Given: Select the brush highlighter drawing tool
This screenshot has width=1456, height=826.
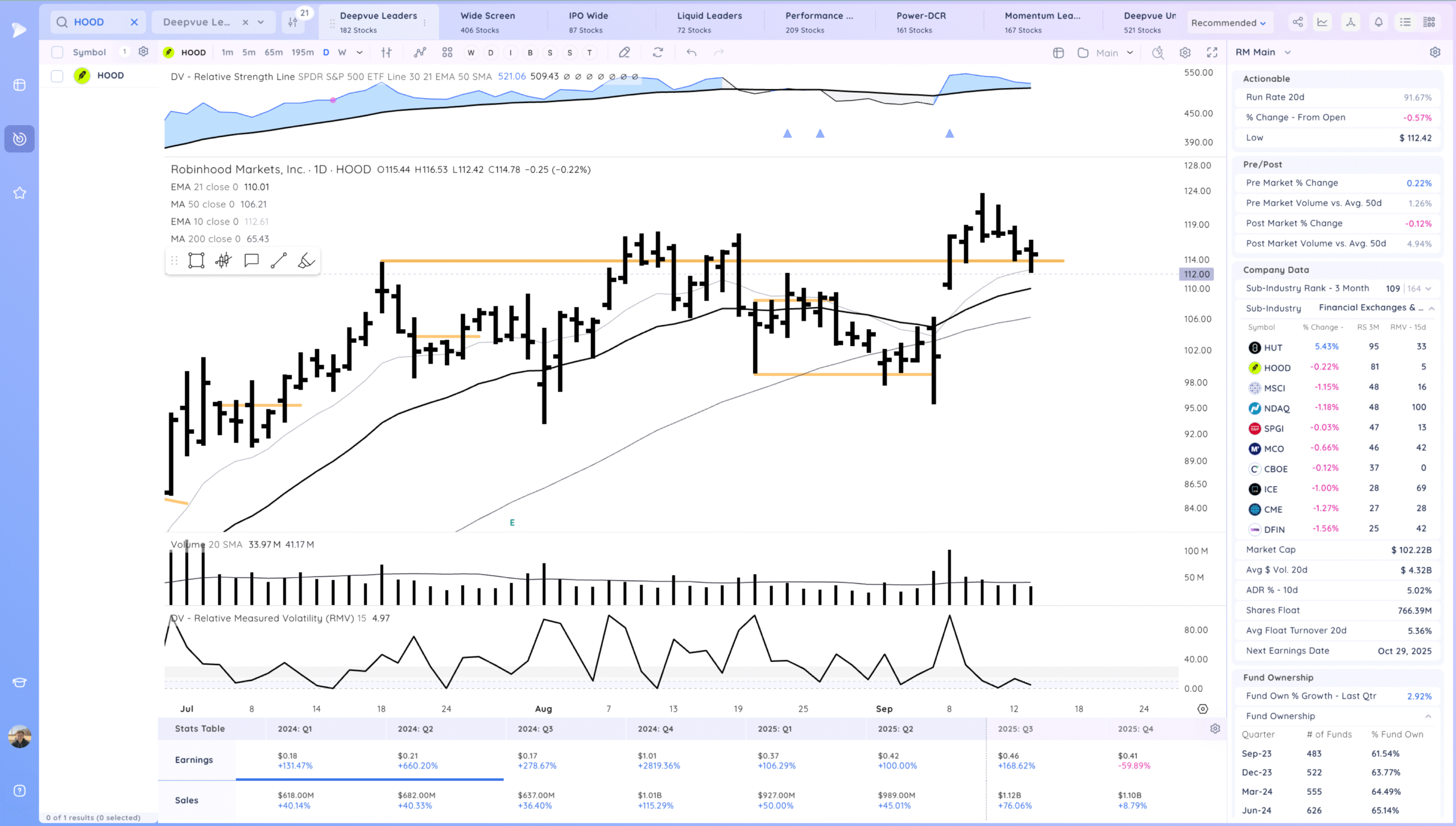Looking at the screenshot, I should pos(306,260).
